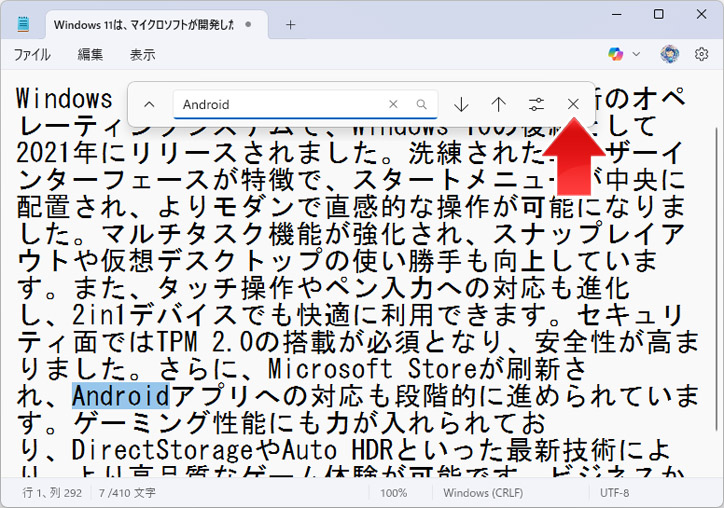Click 7/410 文字 character count
This screenshot has width=724, height=508.
[127, 493]
